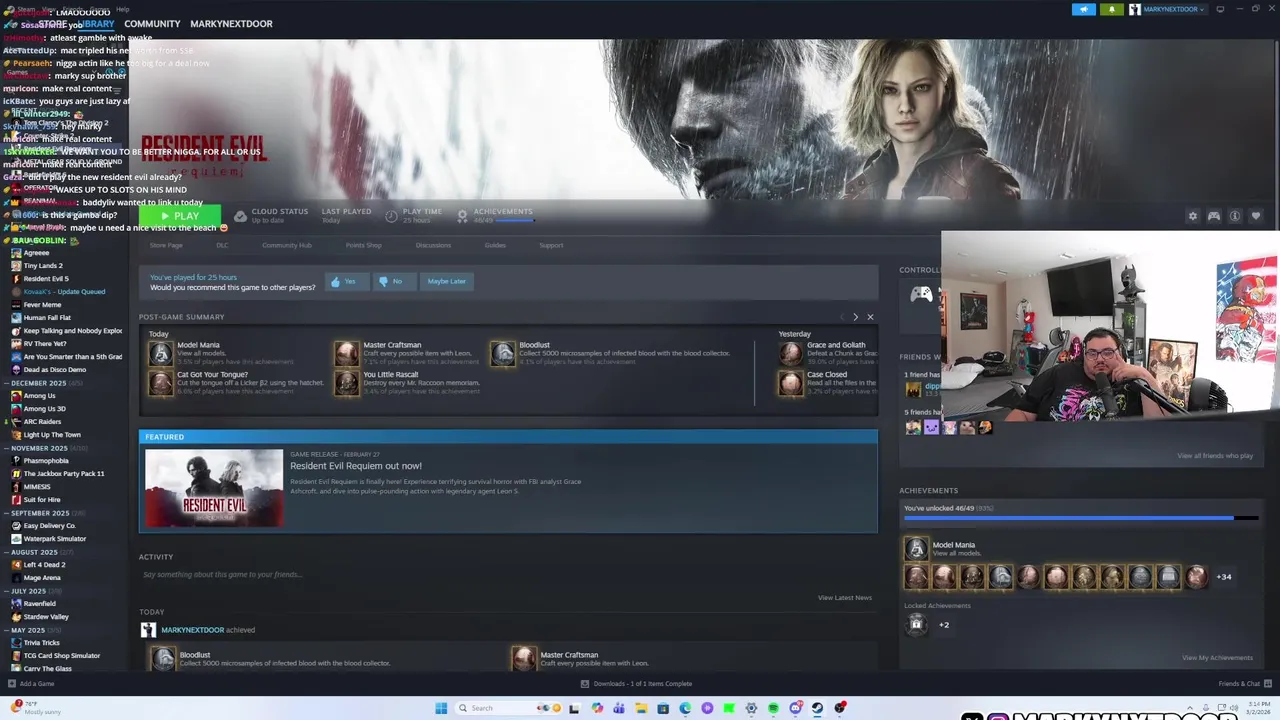Screen dimensions: 1280x720
Task: Click the achievements progress bar in right panel
Action: coord(1081,518)
